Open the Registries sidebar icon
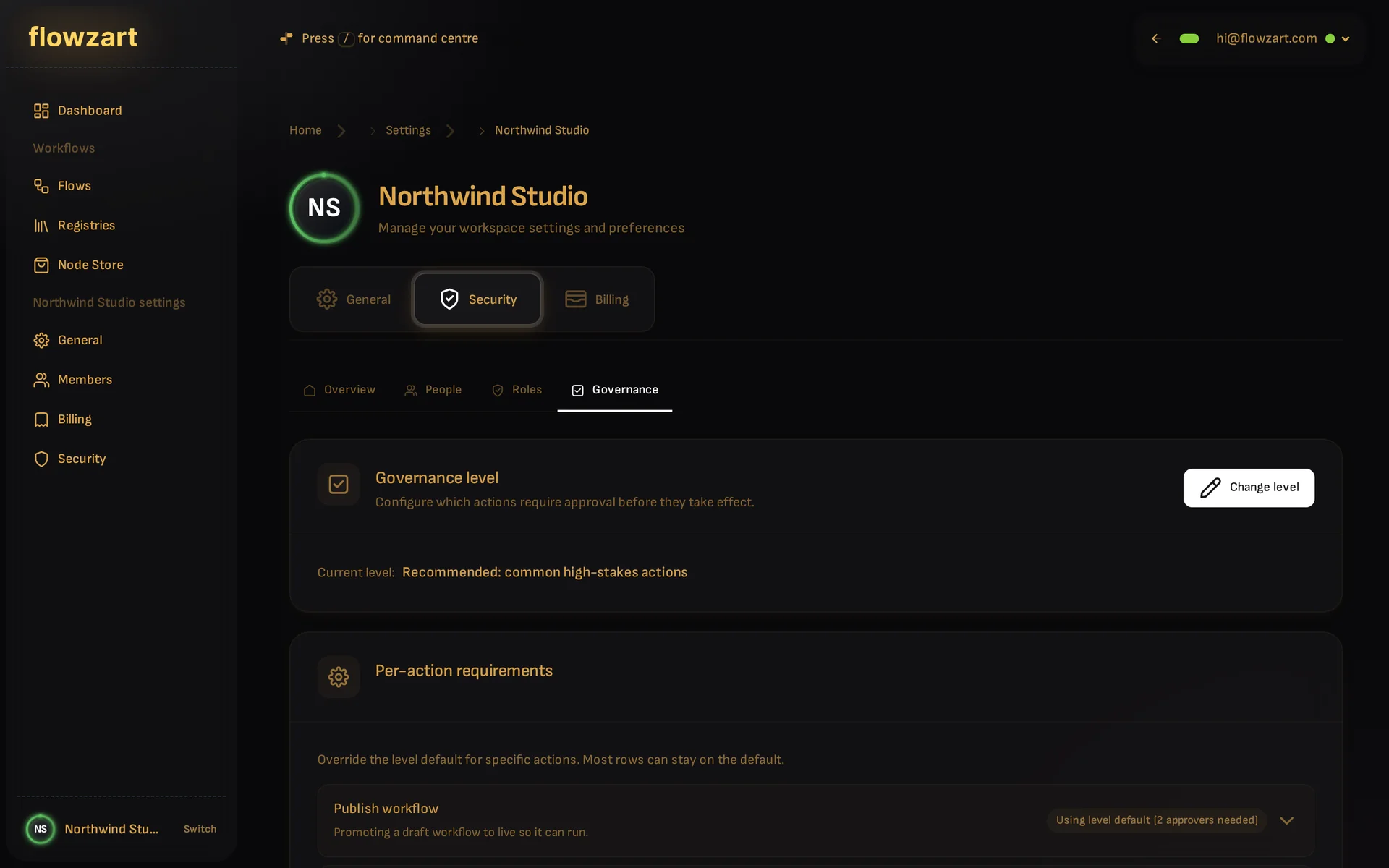This screenshot has height=868, width=1389. (41, 226)
